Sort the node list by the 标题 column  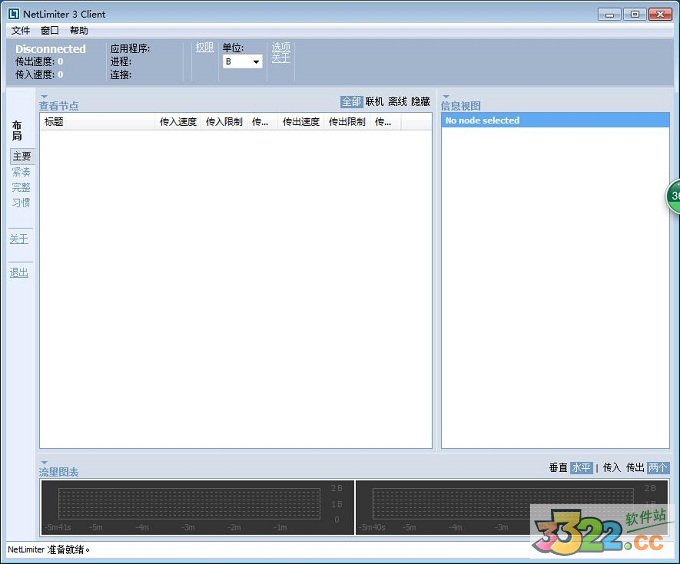coord(98,122)
